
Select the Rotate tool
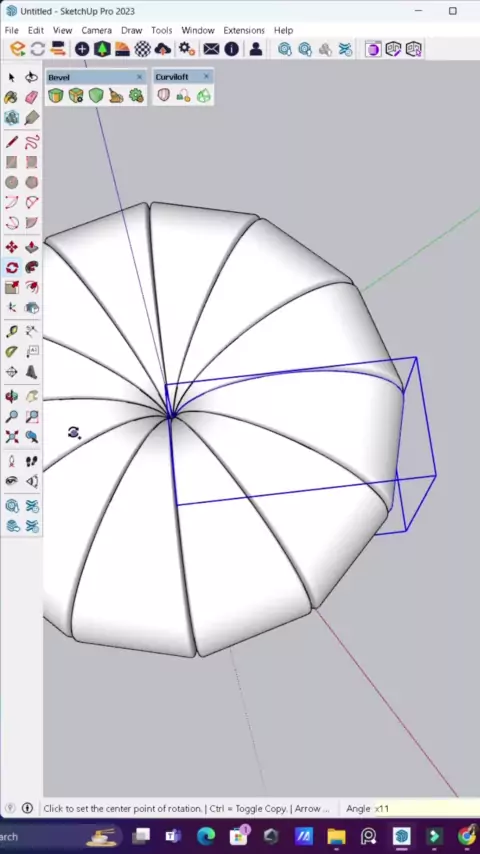[x=11, y=267]
